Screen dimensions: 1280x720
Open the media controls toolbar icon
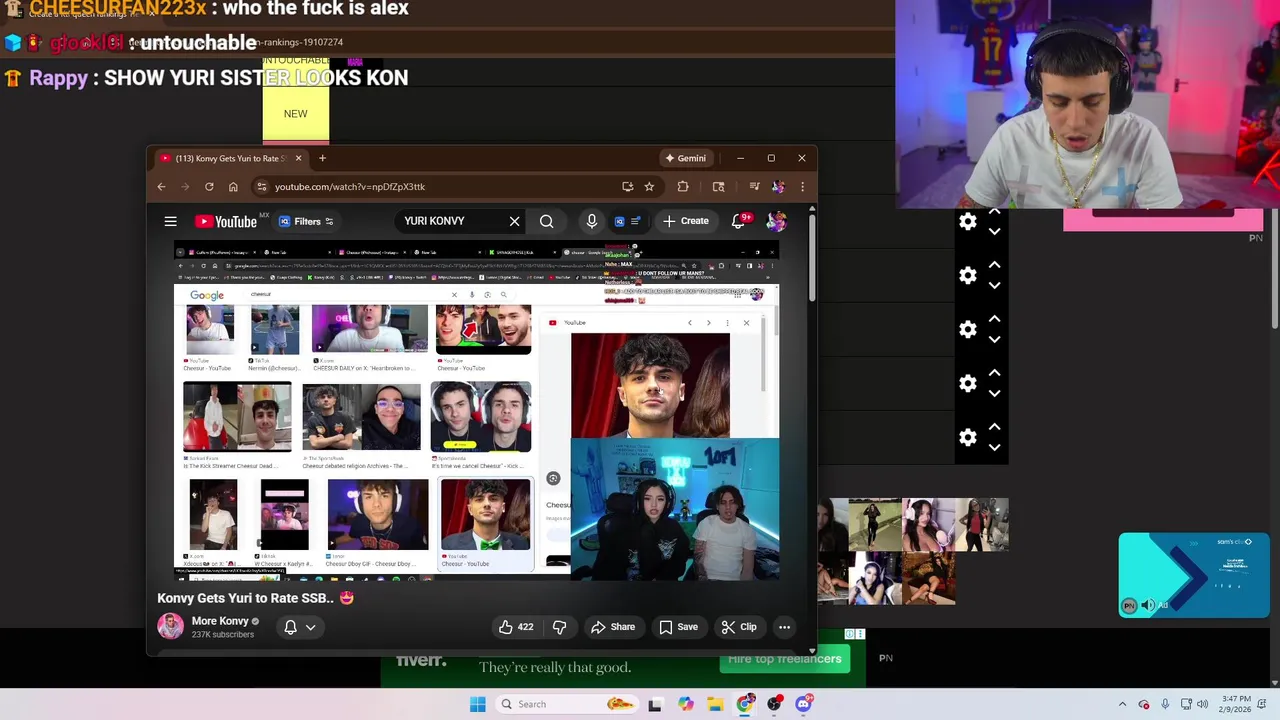[754, 187]
